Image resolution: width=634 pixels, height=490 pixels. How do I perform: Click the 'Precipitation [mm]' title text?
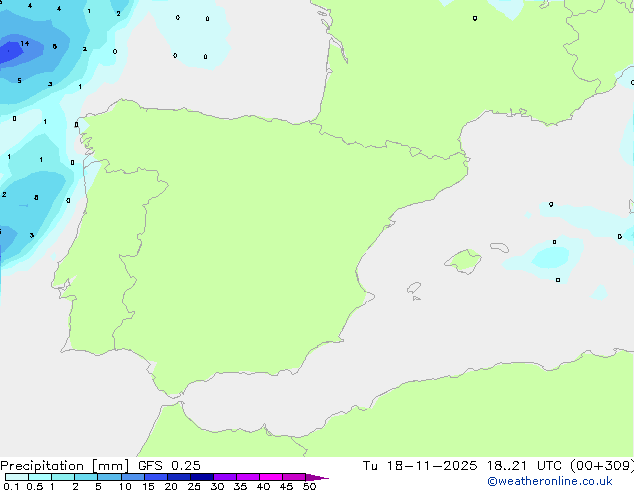point(64,466)
